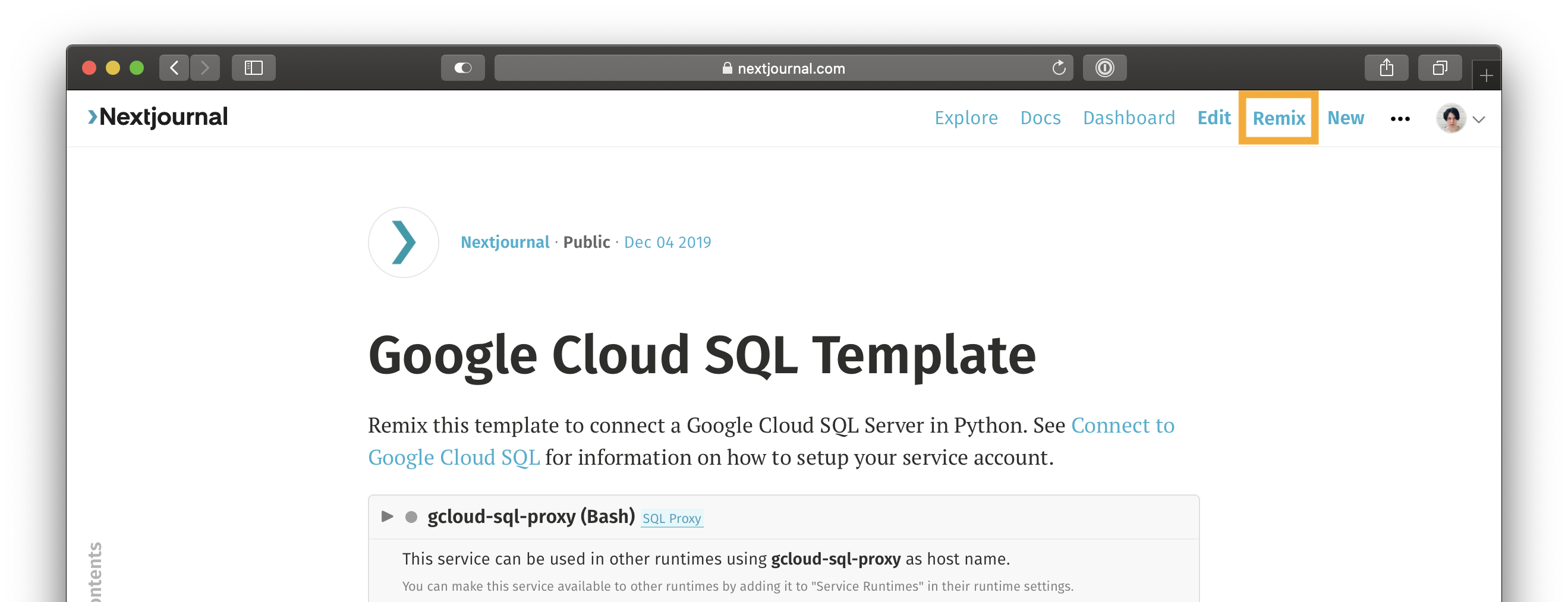This screenshot has height=602, width=1568.
Task: Show the Safari sidebar panel icon
Action: [x=253, y=68]
